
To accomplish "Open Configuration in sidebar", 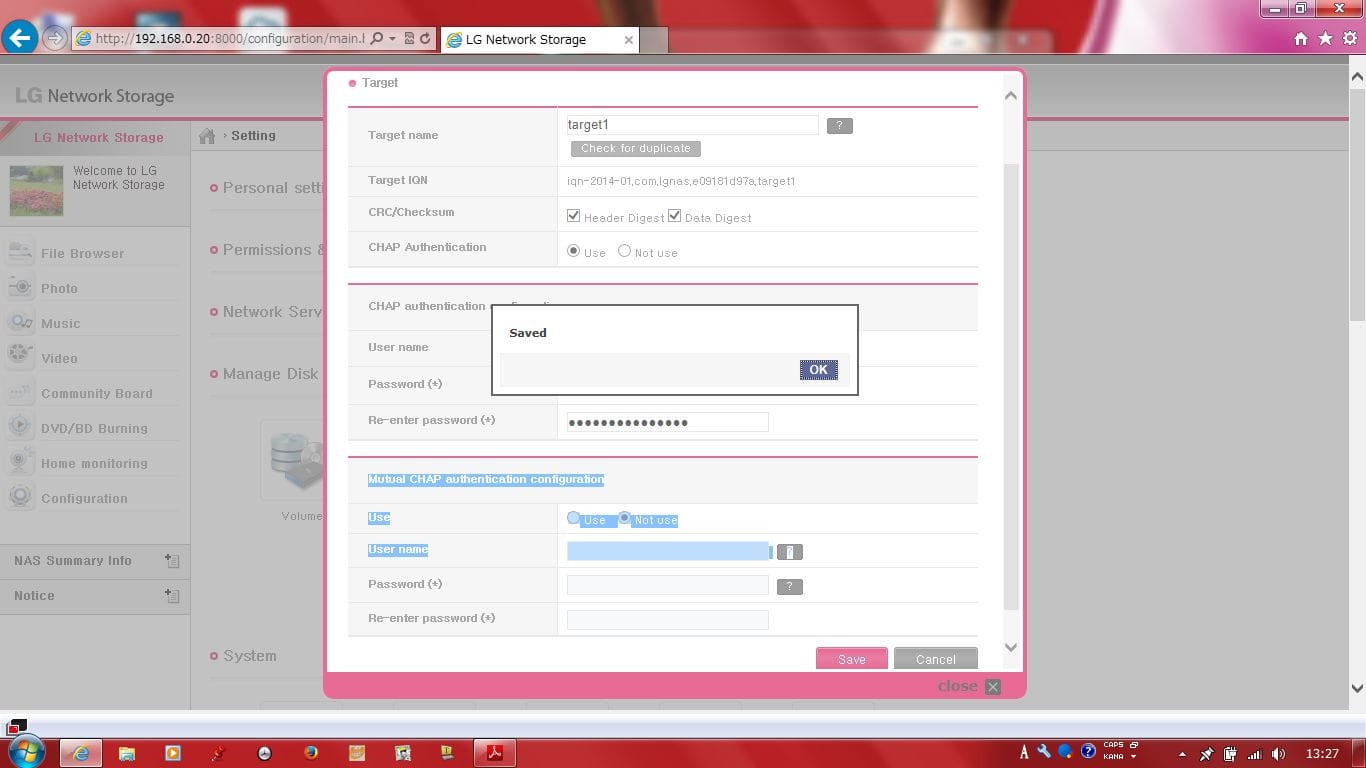I will pyautogui.click(x=84, y=499).
